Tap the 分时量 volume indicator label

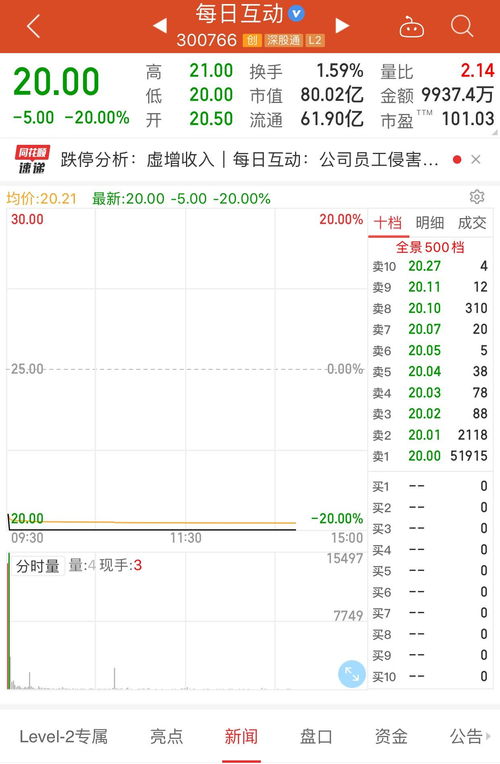click(38, 566)
